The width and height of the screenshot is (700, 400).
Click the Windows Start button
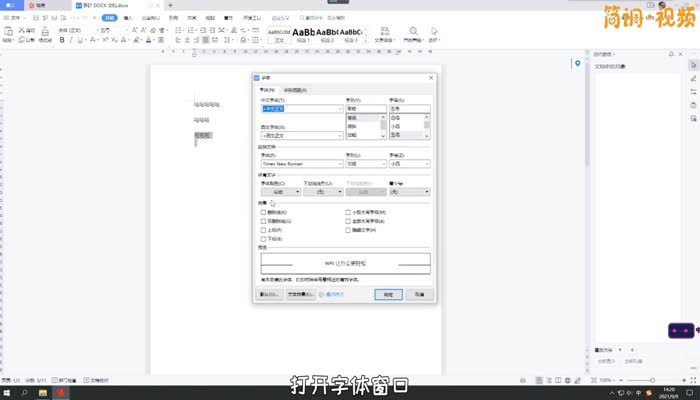[7, 393]
